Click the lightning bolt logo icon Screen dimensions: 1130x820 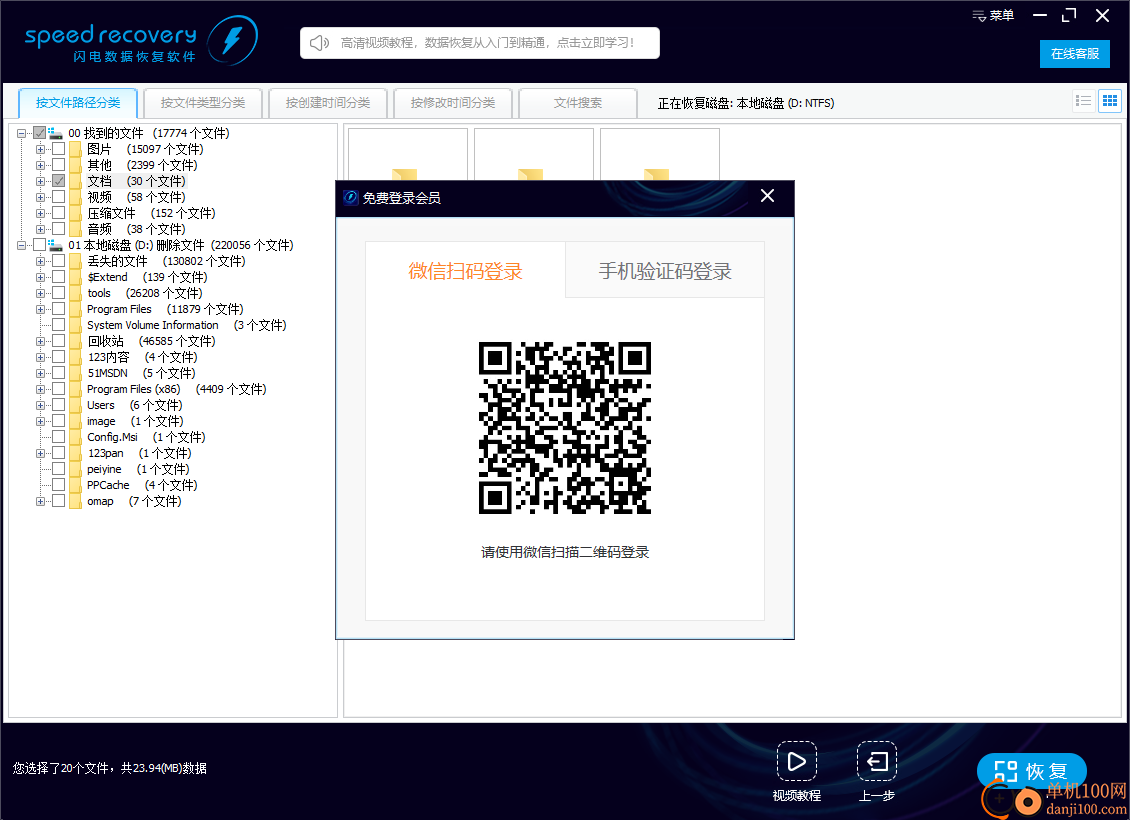(x=233, y=40)
